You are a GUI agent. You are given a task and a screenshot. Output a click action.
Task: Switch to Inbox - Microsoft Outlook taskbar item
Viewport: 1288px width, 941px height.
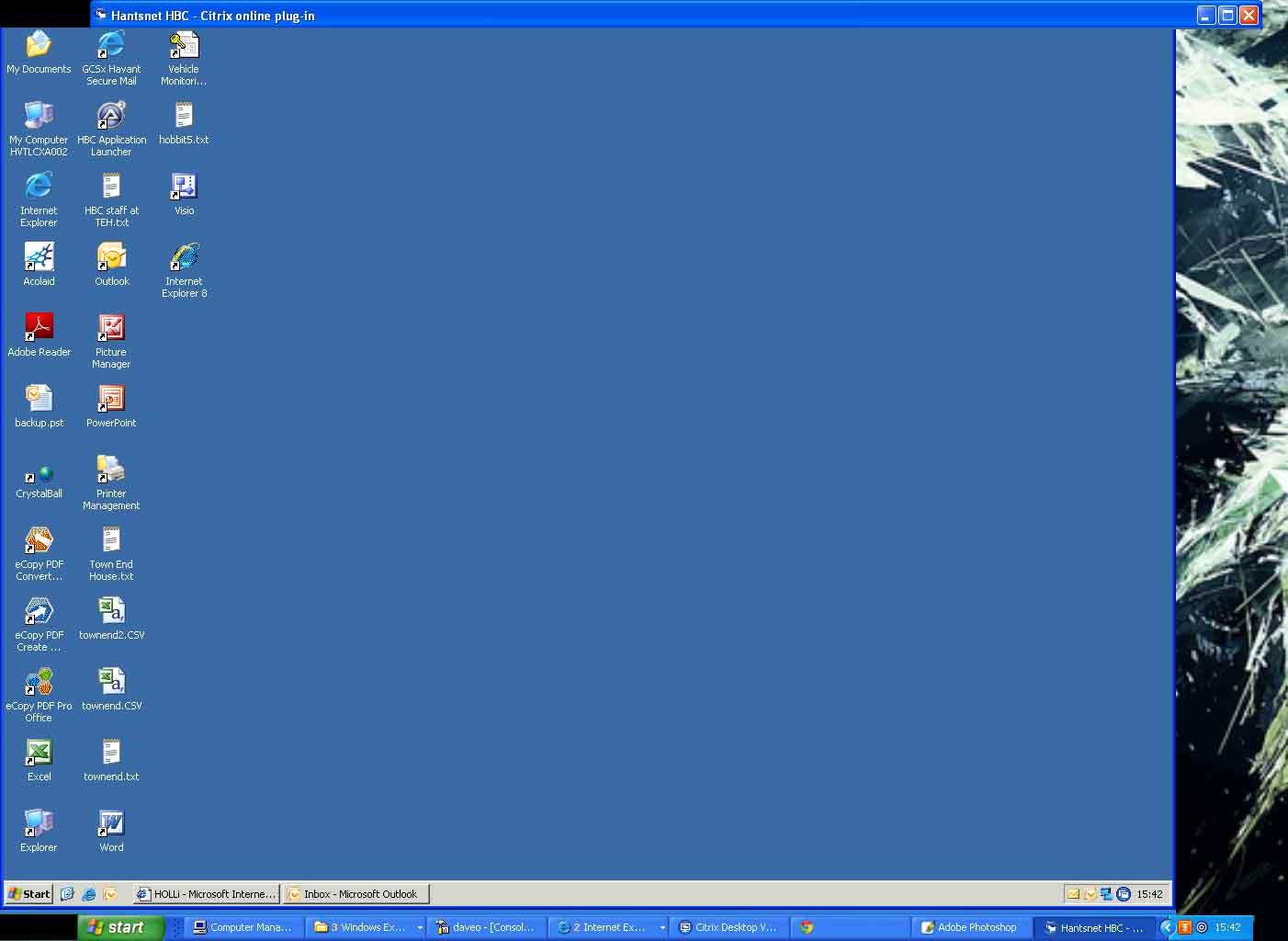[356, 894]
